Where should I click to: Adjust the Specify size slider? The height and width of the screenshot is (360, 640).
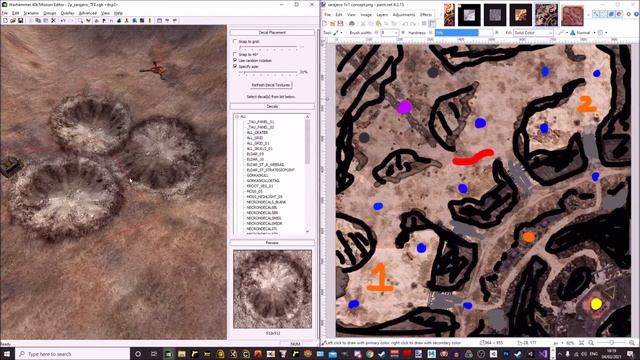coord(268,72)
